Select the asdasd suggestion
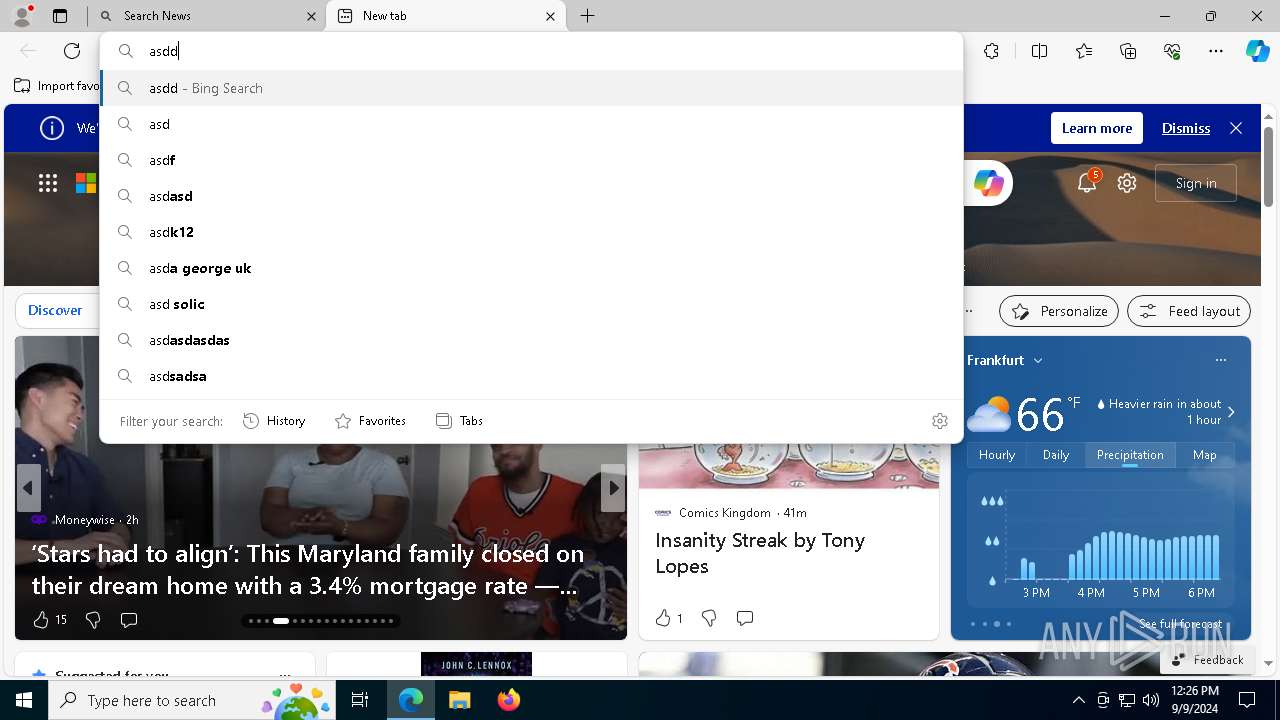1280x720 pixels. [531, 196]
